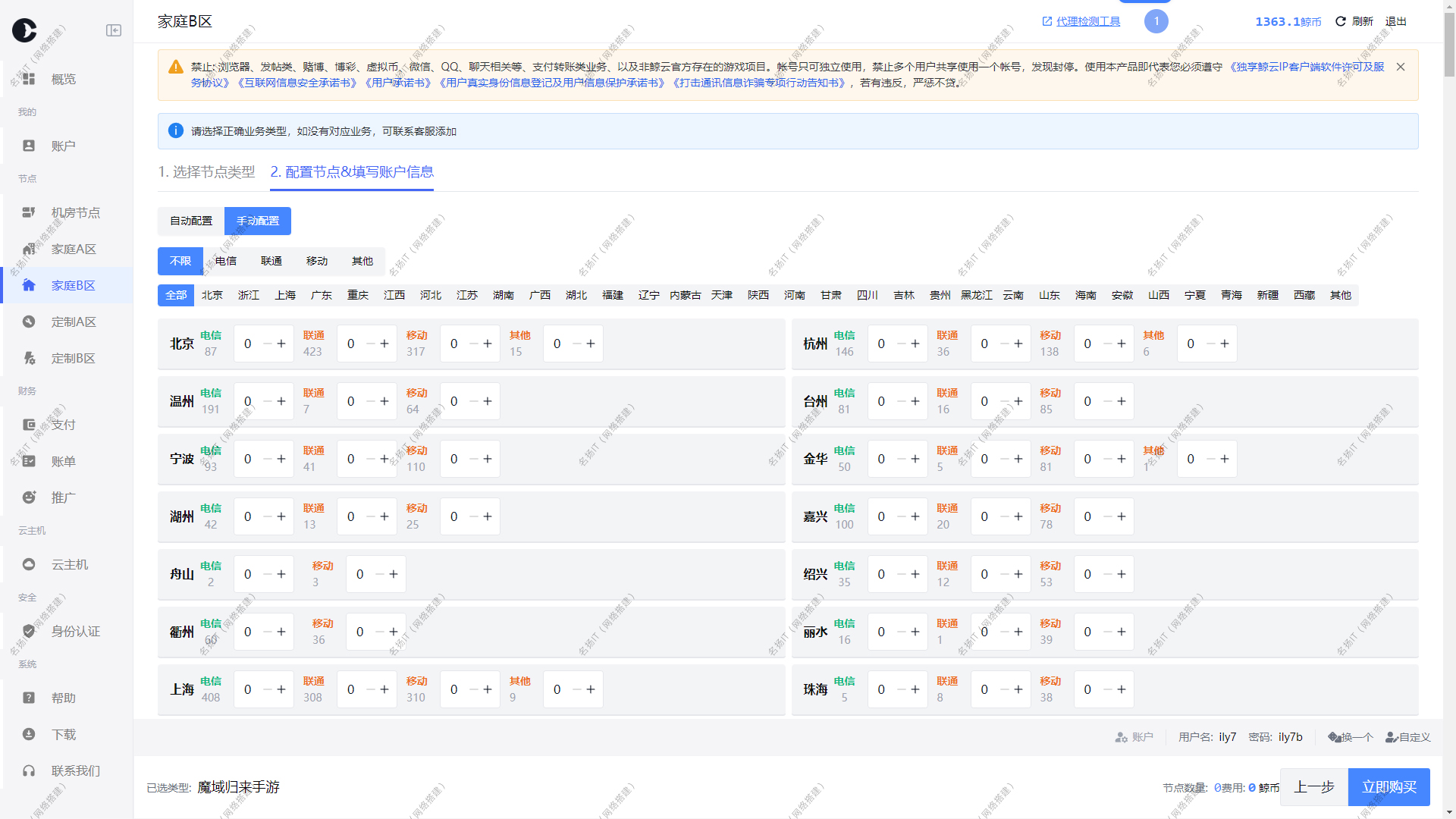The width and height of the screenshot is (1456, 819).
Task: Click the 刷新 refresh icon
Action: tap(1341, 21)
